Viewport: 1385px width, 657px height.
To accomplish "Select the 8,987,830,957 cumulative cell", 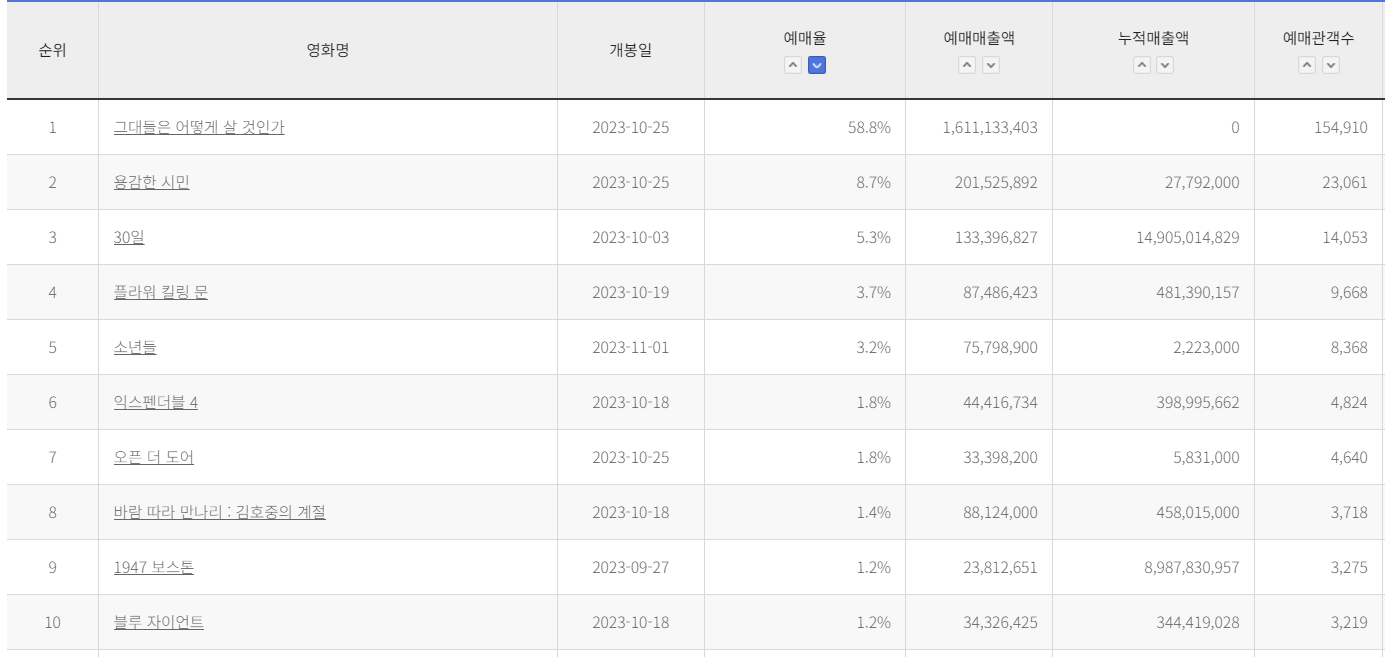I will (x=1153, y=567).
